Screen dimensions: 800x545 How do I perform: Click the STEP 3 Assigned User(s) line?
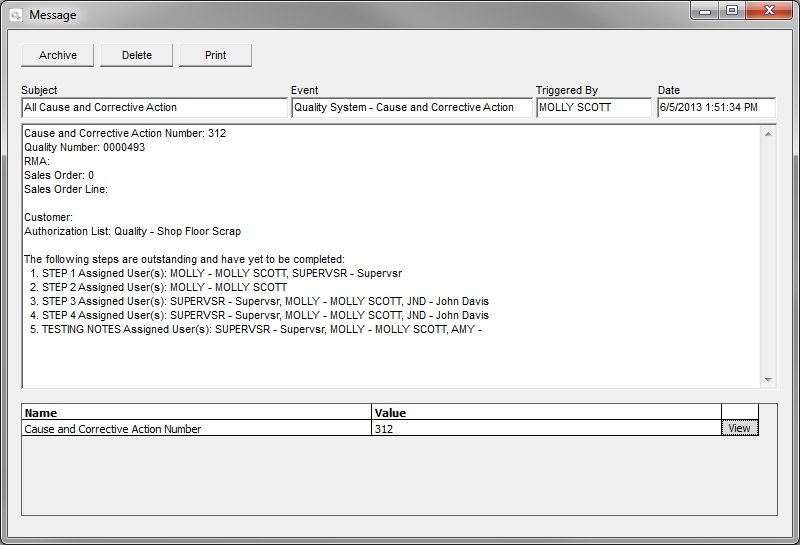coord(259,302)
